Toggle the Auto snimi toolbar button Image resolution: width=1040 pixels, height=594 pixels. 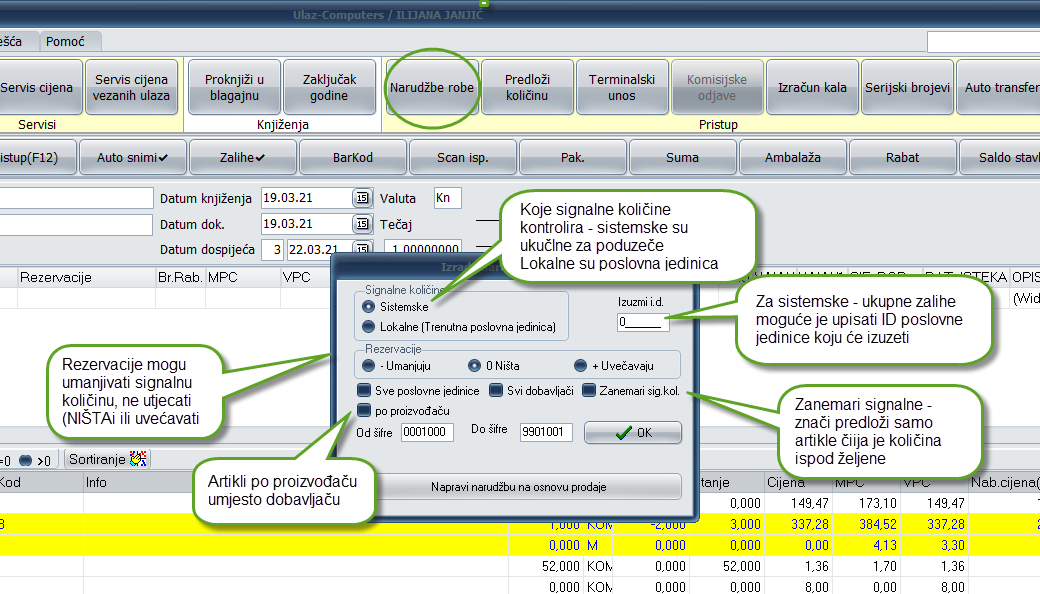point(132,157)
